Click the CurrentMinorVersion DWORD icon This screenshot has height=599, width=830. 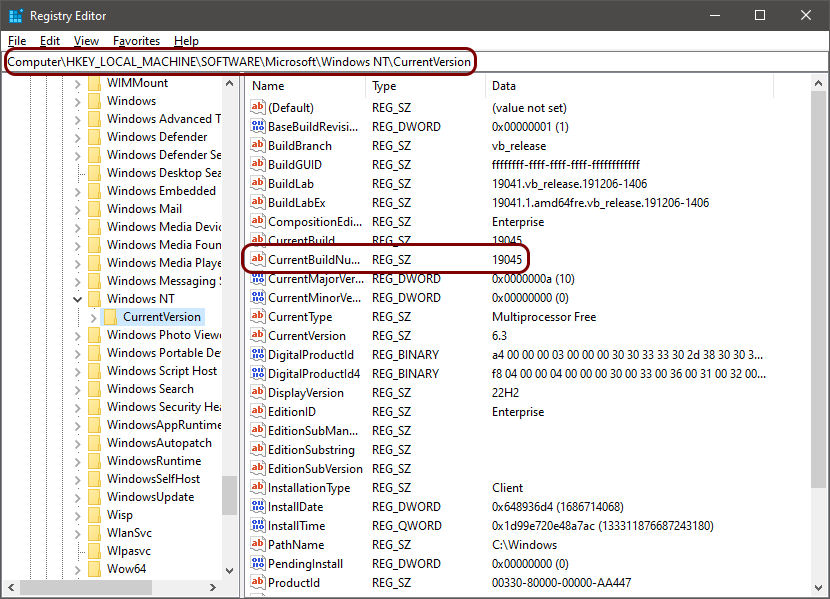coord(258,297)
